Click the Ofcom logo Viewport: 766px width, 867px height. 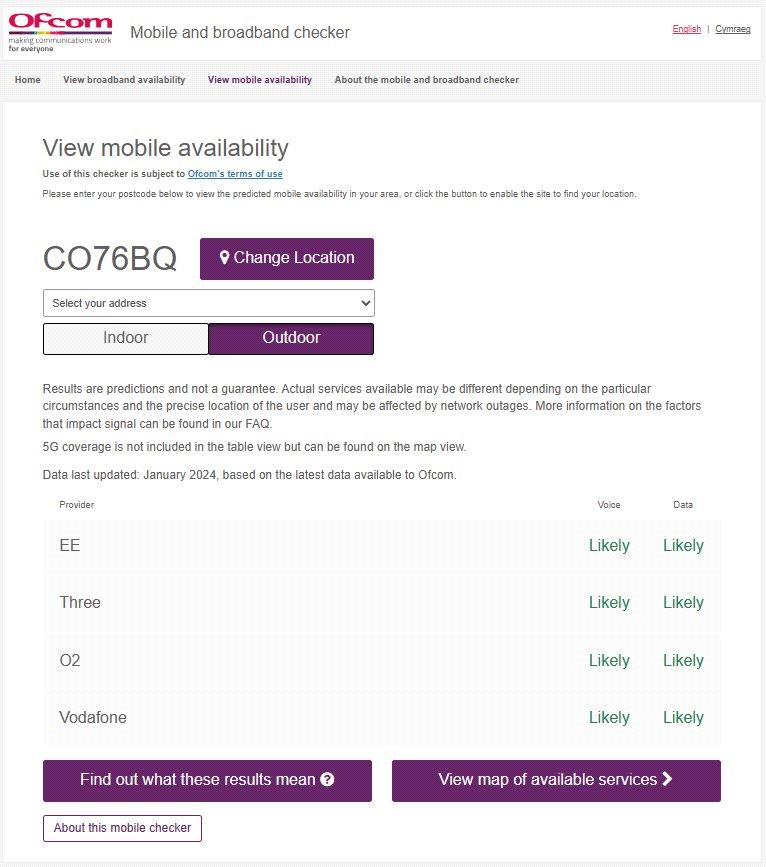60,33
